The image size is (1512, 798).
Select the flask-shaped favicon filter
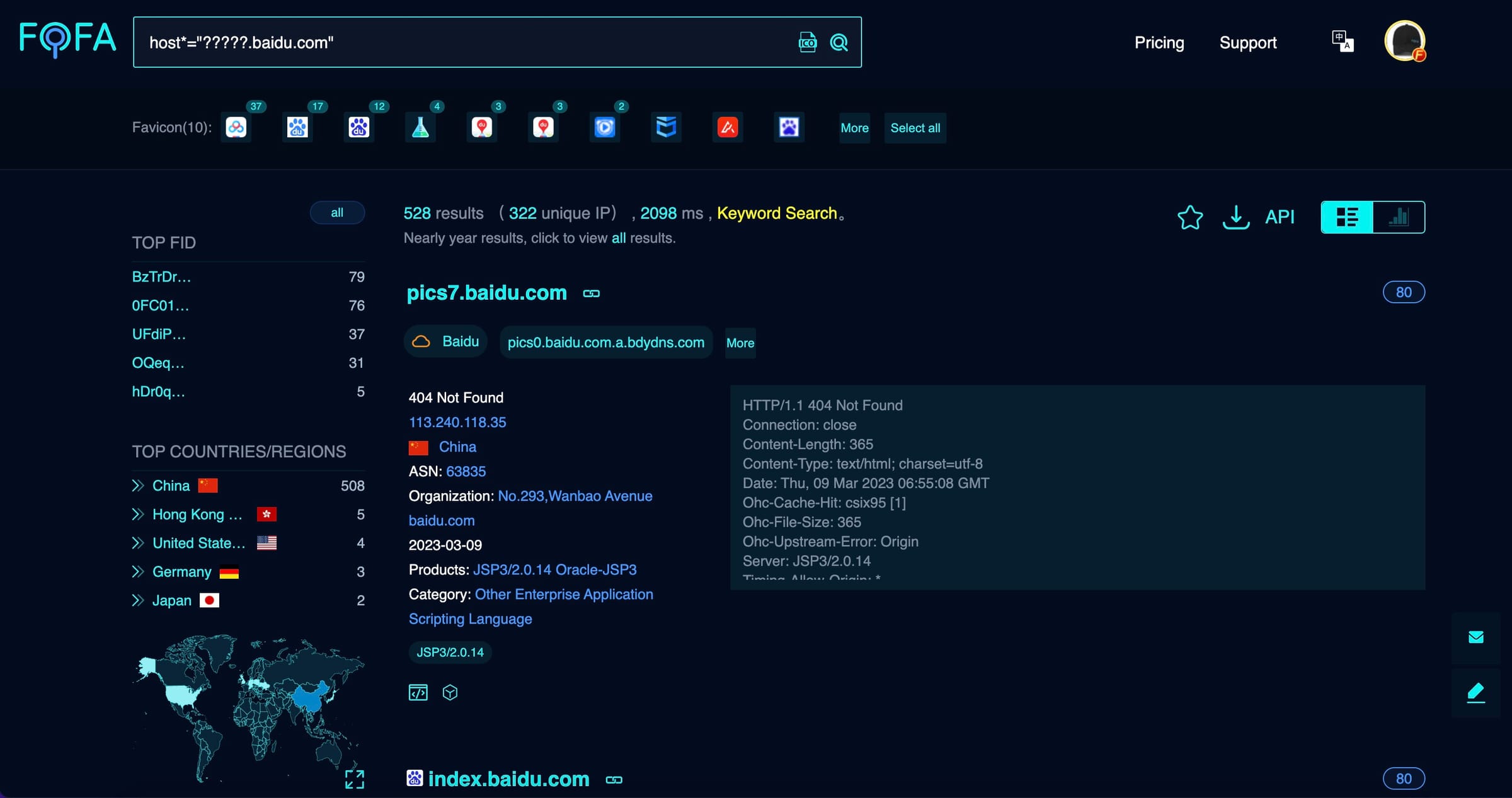coord(421,127)
